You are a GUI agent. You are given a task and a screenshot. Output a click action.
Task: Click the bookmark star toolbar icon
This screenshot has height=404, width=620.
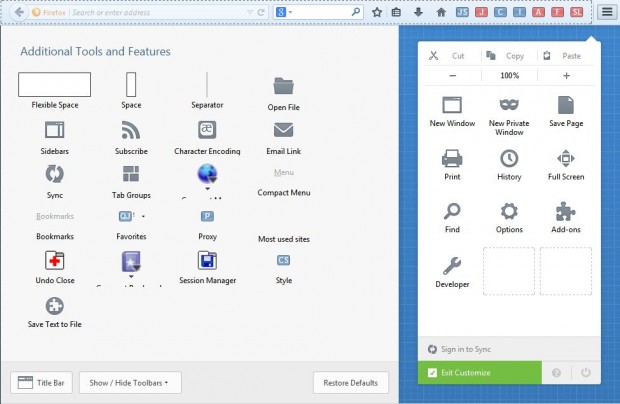pos(377,12)
